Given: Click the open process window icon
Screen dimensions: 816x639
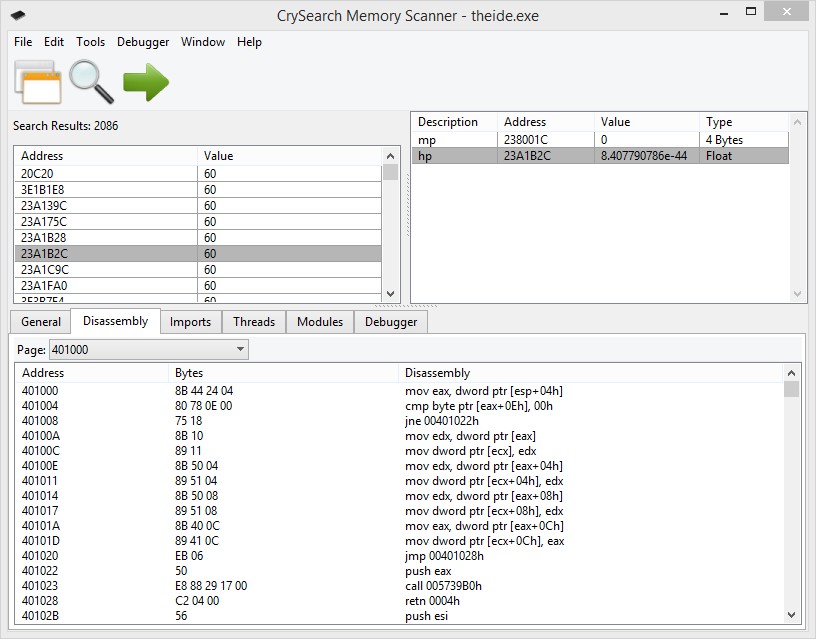Looking at the screenshot, I should pos(37,82).
